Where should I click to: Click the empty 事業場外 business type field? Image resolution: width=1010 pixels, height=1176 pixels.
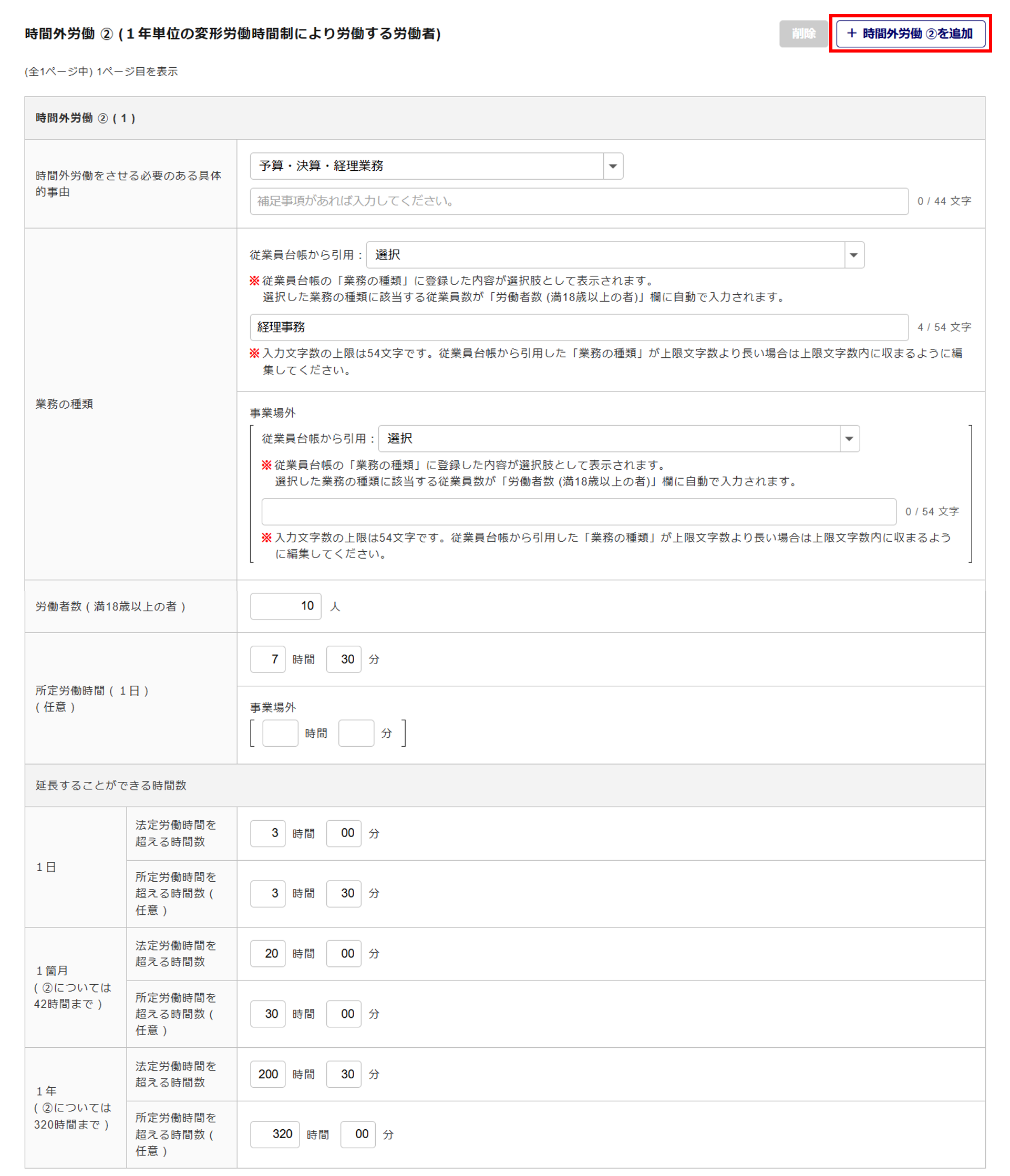(x=579, y=512)
